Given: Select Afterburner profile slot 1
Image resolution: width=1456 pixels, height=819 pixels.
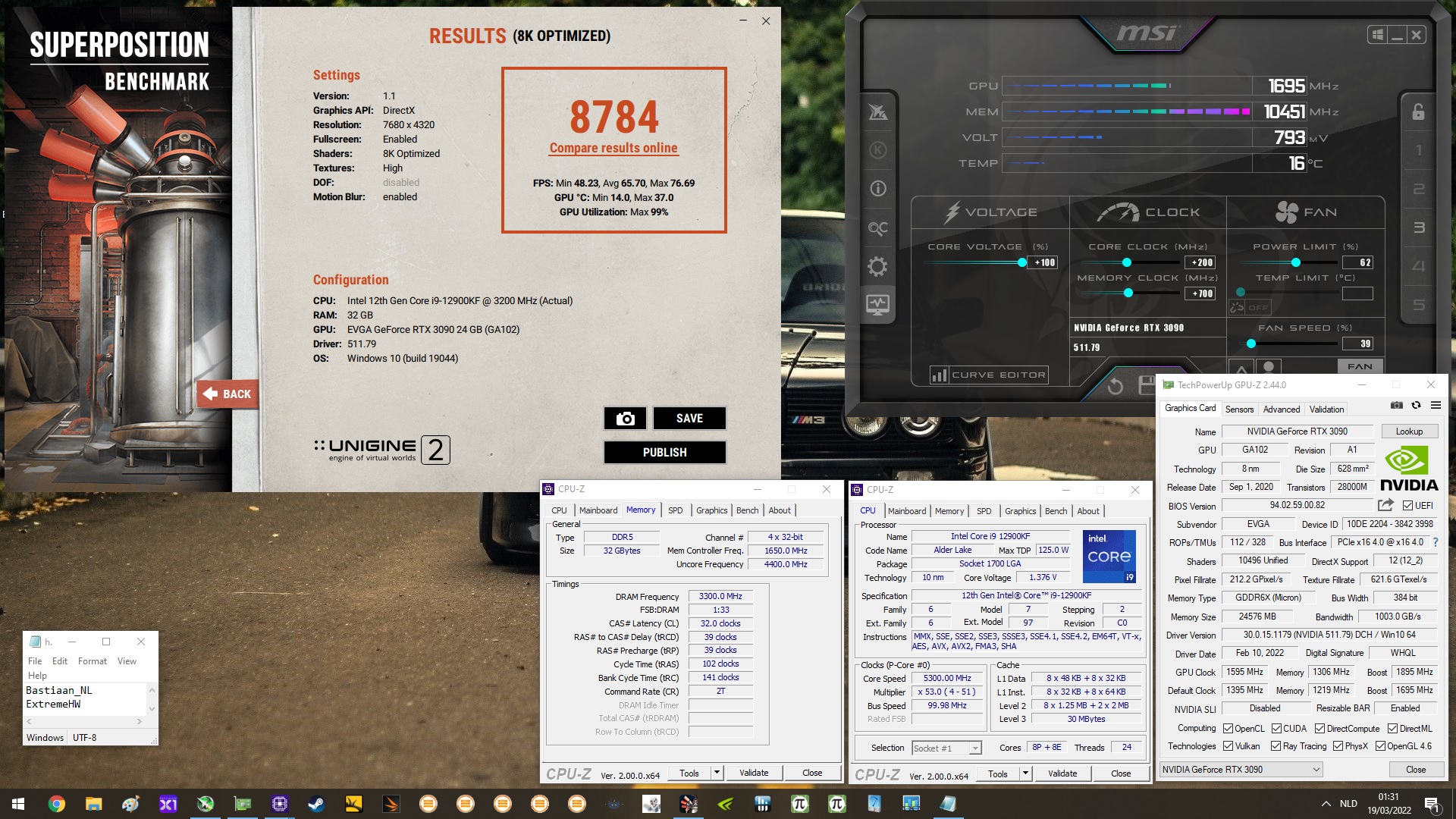Looking at the screenshot, I should click(1419, 150).
